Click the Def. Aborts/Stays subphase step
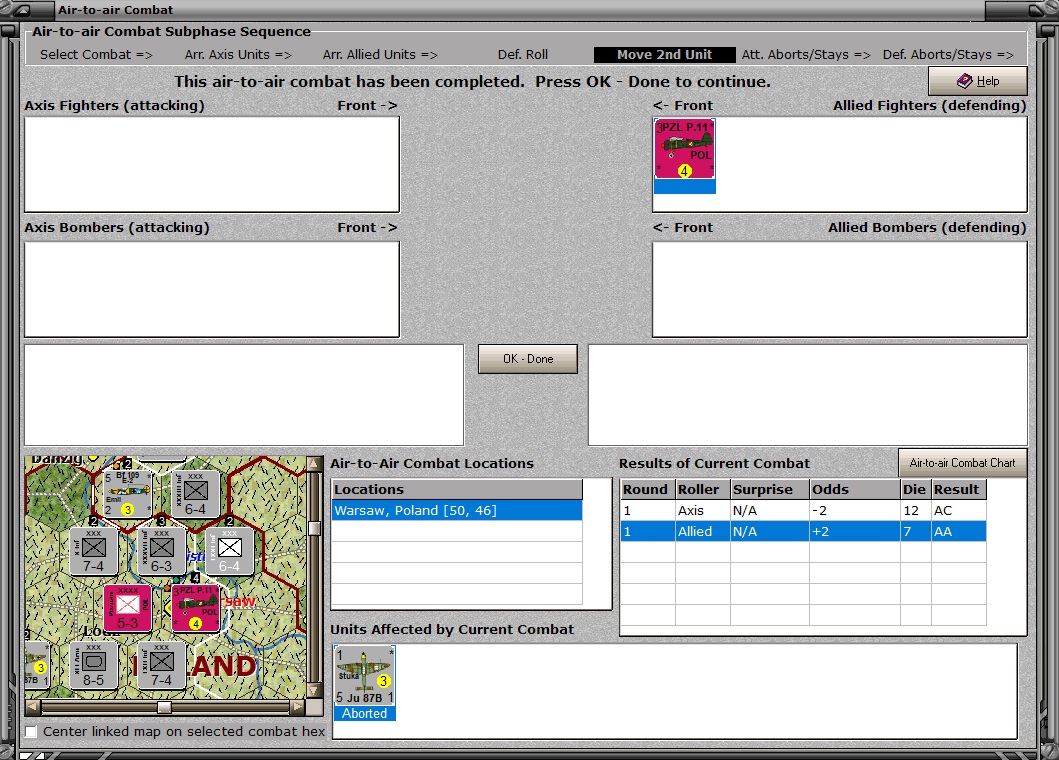 point(948,55)
